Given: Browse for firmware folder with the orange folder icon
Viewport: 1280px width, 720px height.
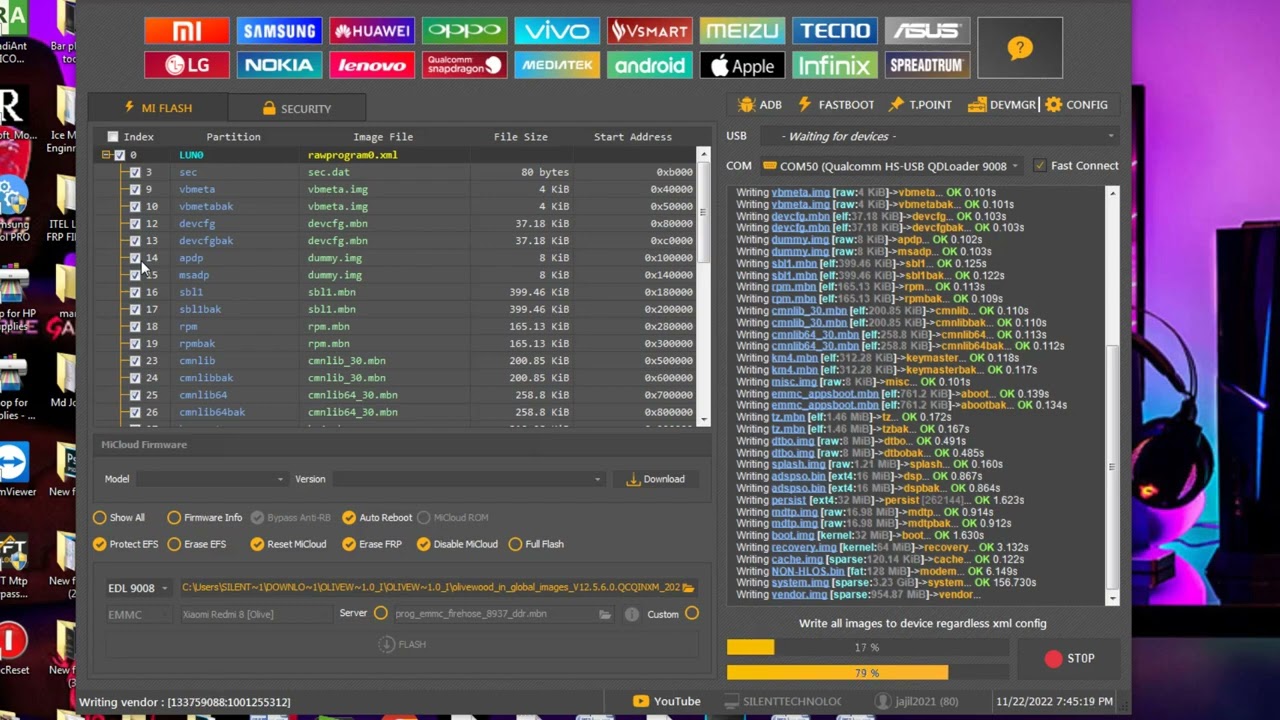Looking at the screenshot, I should pyautogui.click(x=688, y=588).
